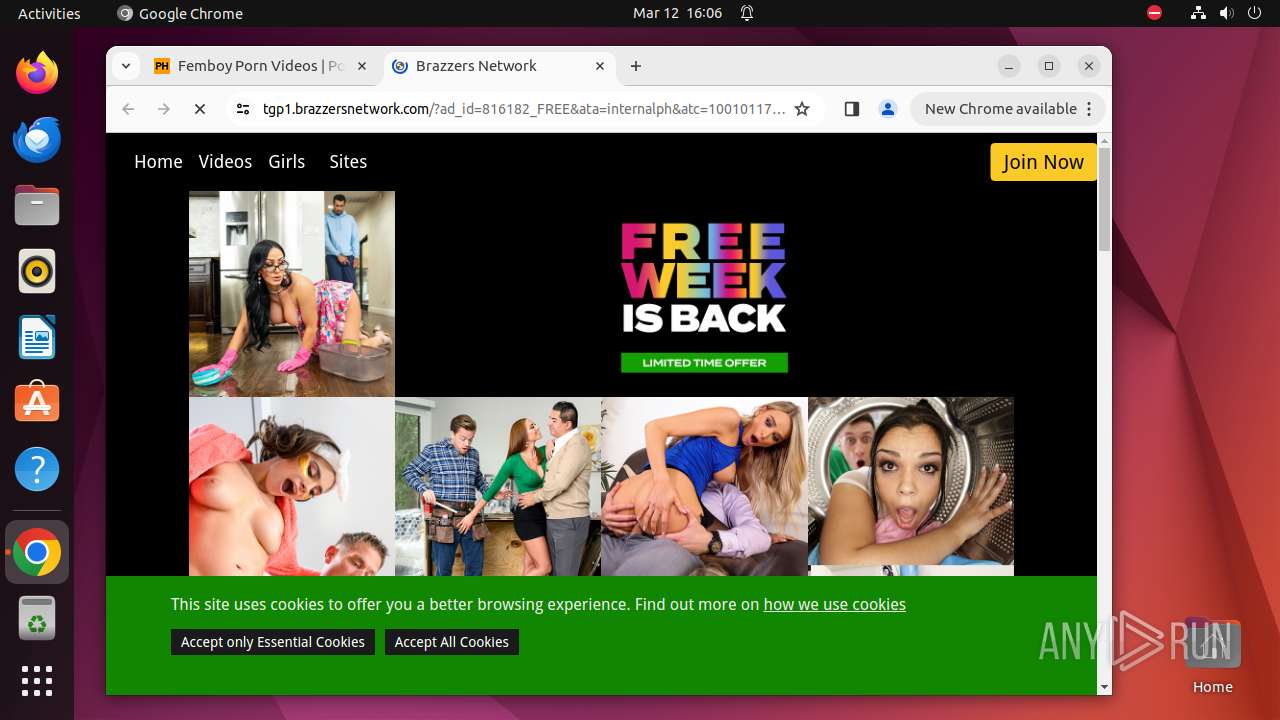This screenshot has height=720, width=1280.
Task: Open a new tab
Action: (x=636, y=66)
